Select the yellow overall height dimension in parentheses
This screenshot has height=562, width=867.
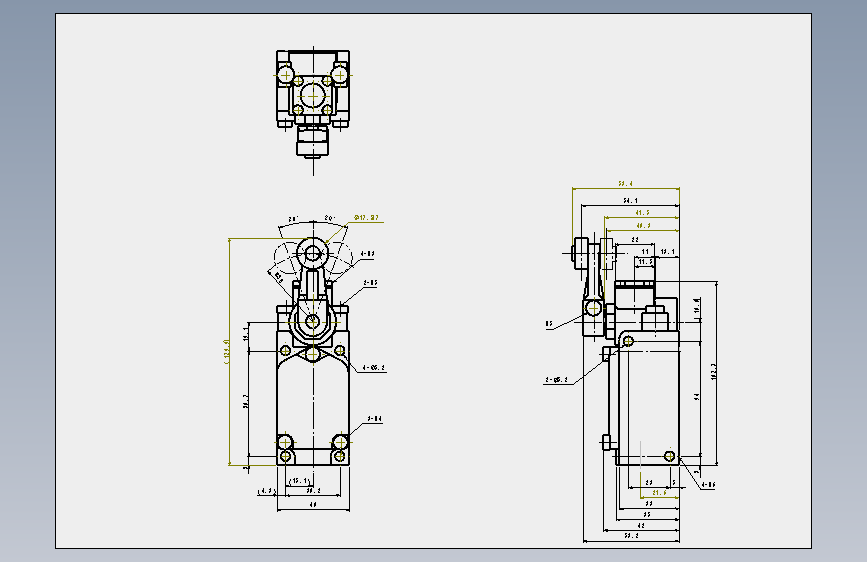(x=226, y=352)
